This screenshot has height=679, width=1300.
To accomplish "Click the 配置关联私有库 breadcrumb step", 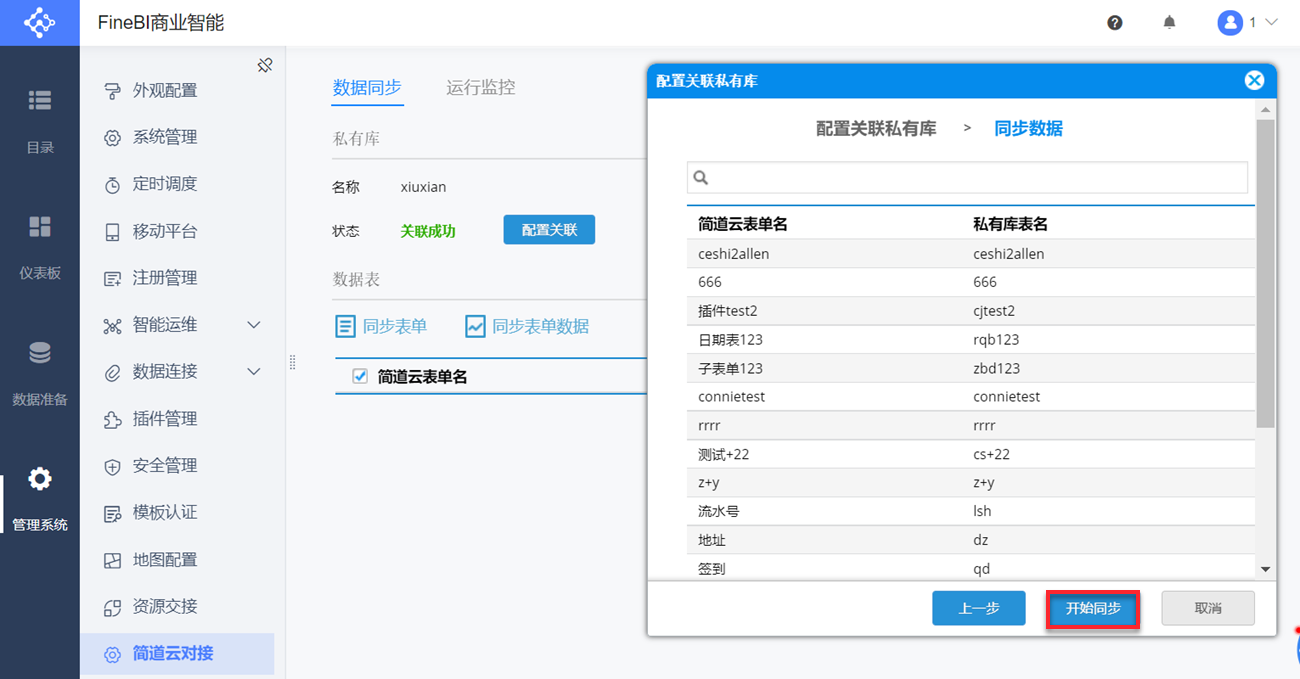I will point(876,128).
